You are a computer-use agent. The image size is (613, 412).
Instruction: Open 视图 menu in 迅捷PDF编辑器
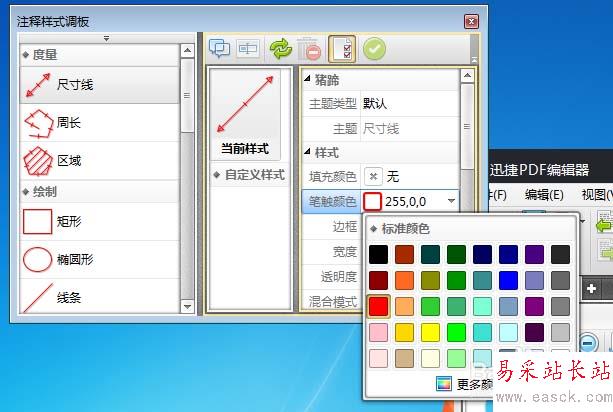coord(597,194)
